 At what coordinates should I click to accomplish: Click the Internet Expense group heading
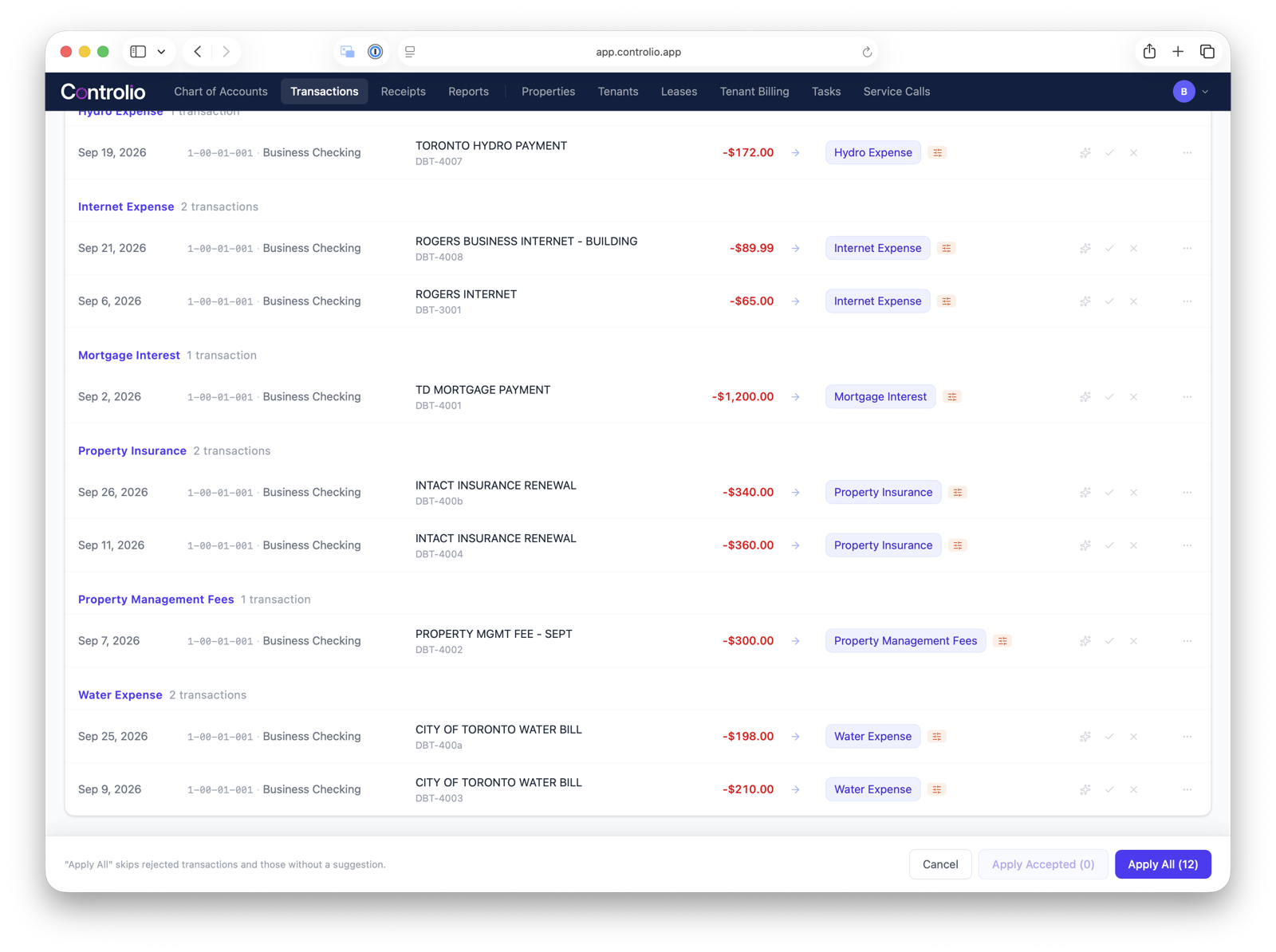126,207
